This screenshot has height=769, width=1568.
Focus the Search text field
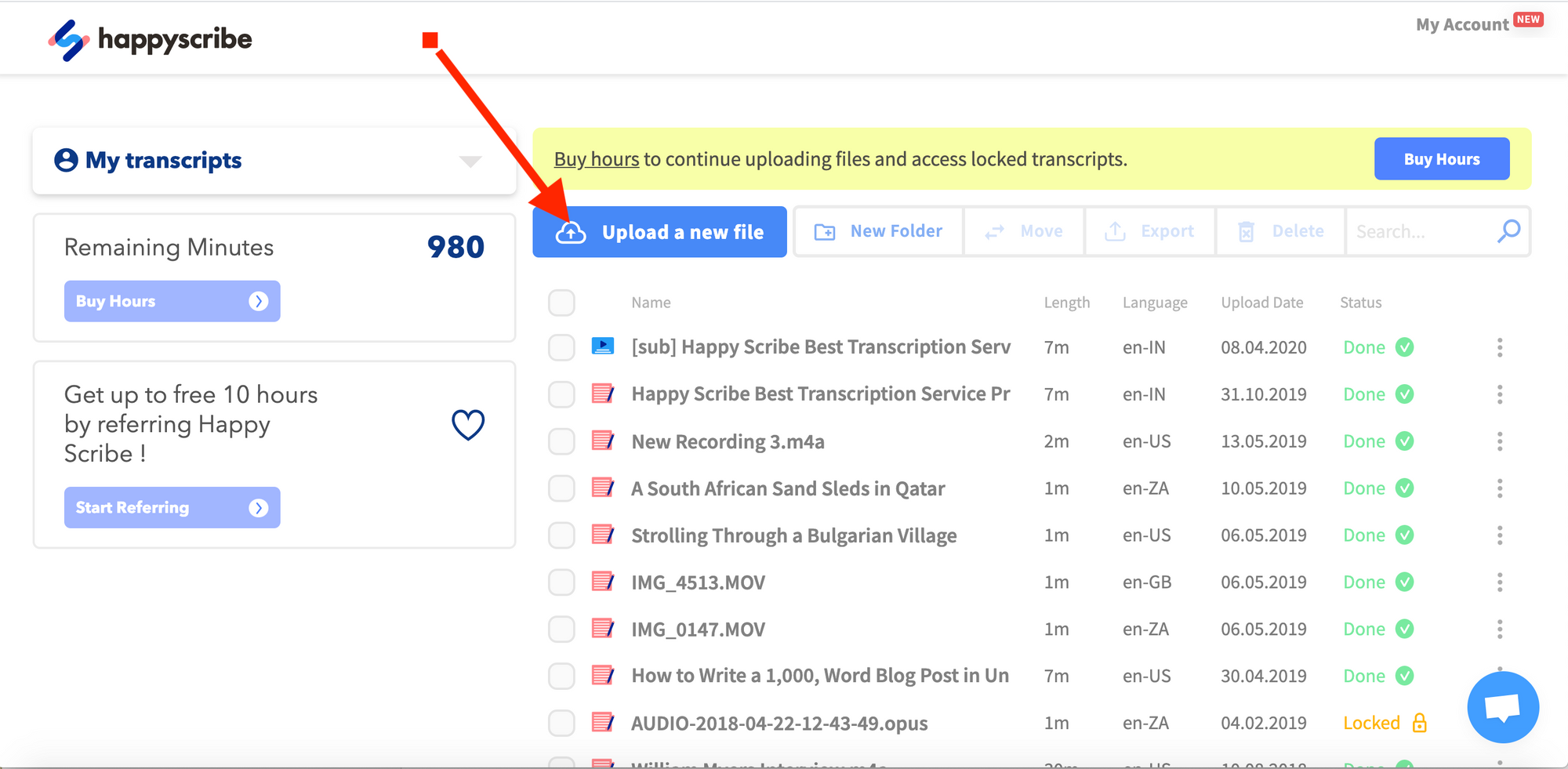pos(1419,232)
